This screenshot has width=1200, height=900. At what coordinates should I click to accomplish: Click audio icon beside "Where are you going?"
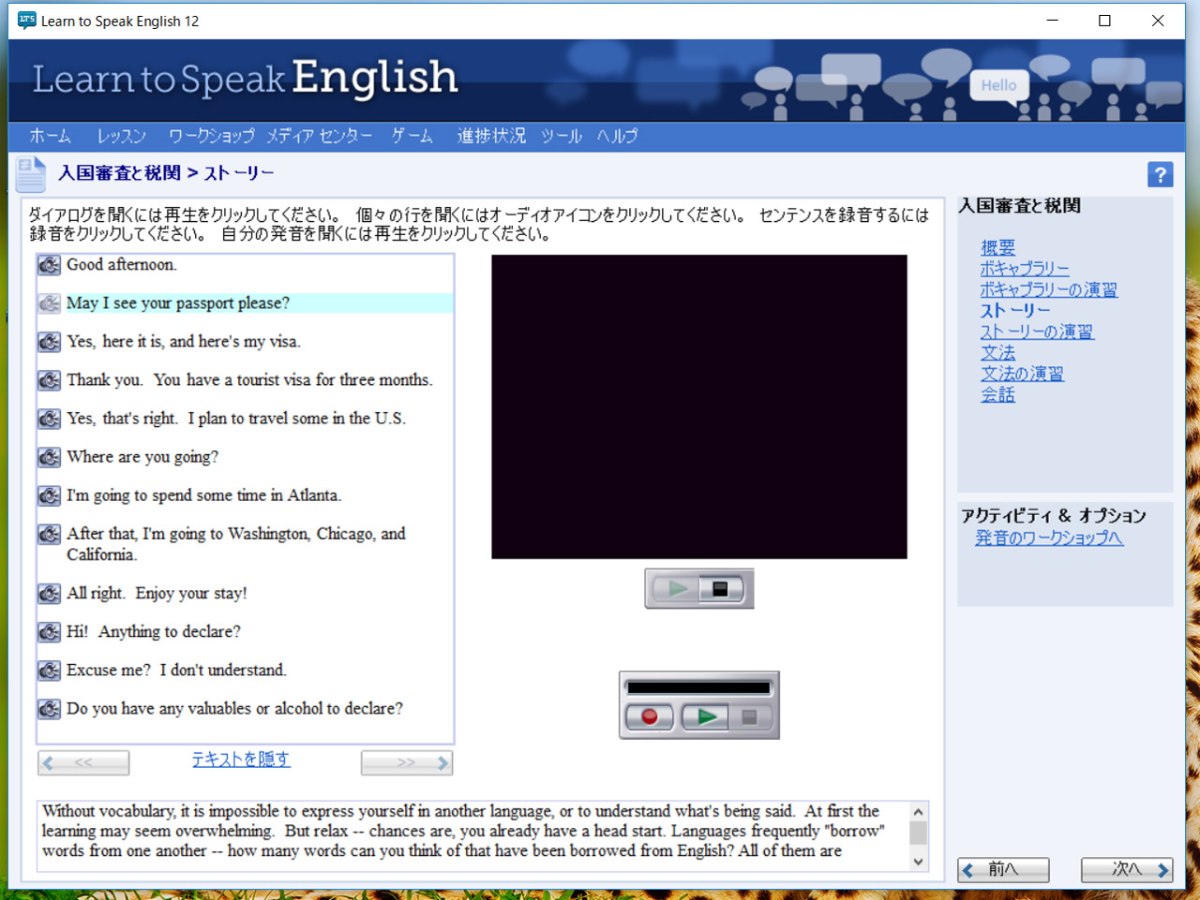(x=48, y=457)
